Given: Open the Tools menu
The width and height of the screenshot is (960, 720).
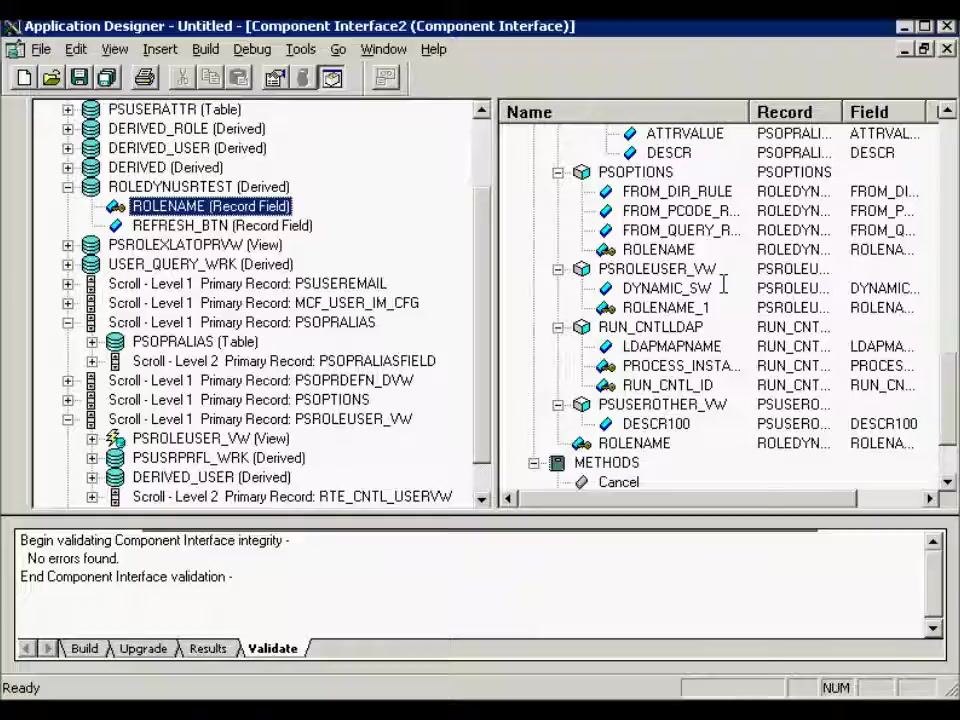Looking at the screenshot, I should (x=301, y=49).
